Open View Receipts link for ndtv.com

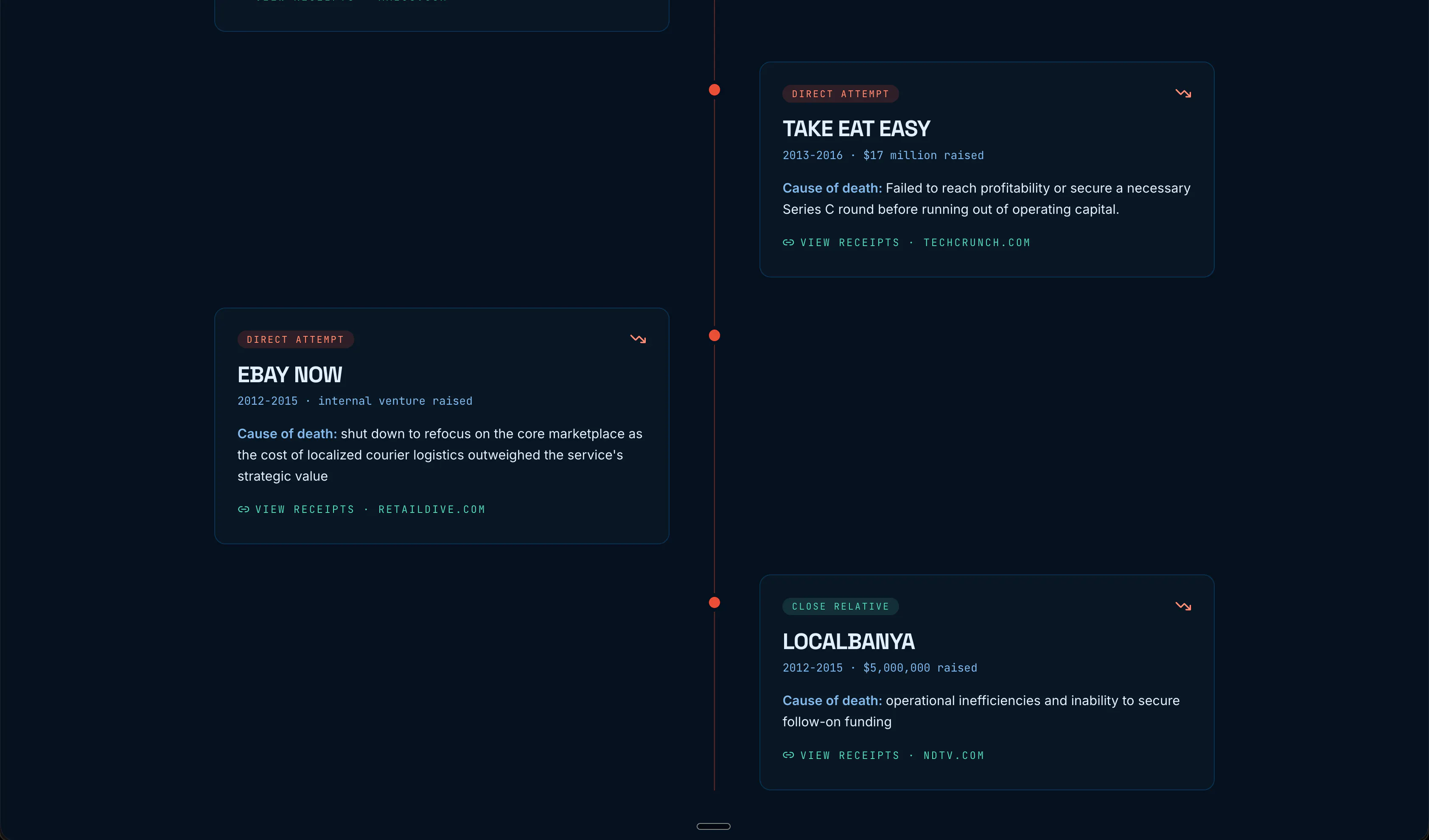pyautogui.click(x=883, y=756)
